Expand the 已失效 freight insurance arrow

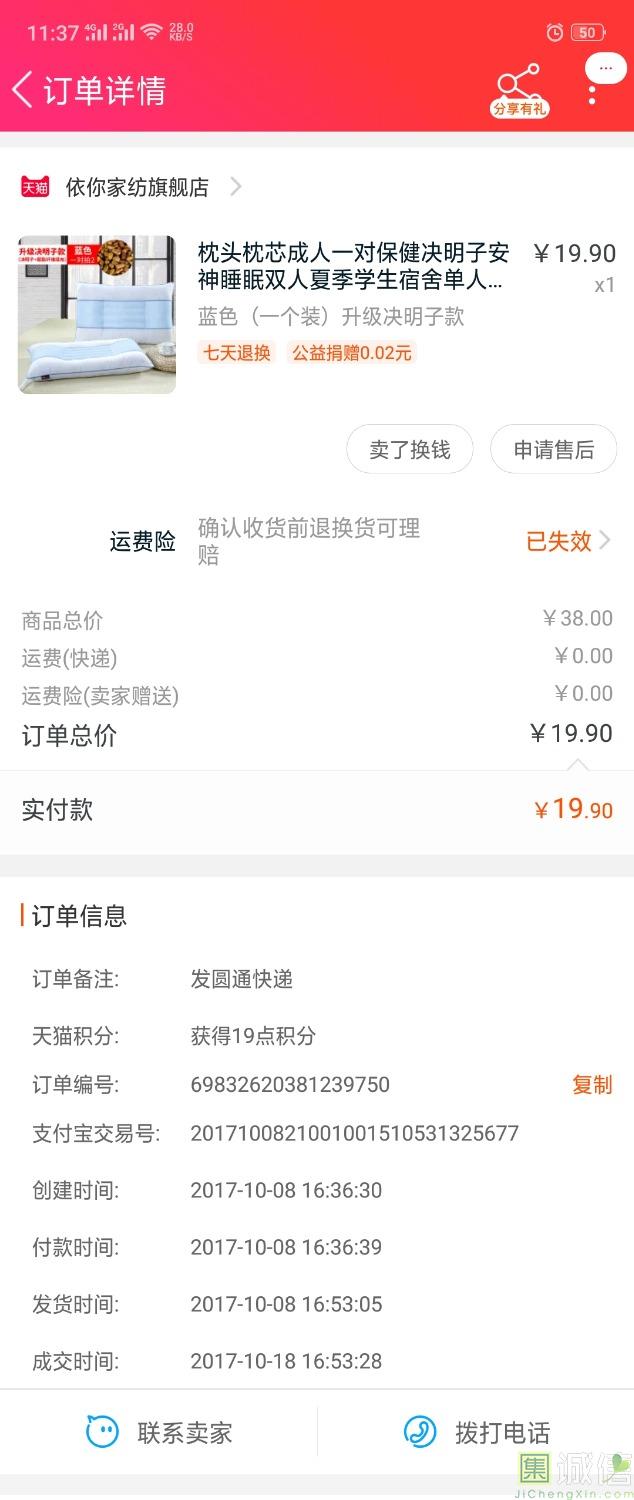[x=604, y=541]
